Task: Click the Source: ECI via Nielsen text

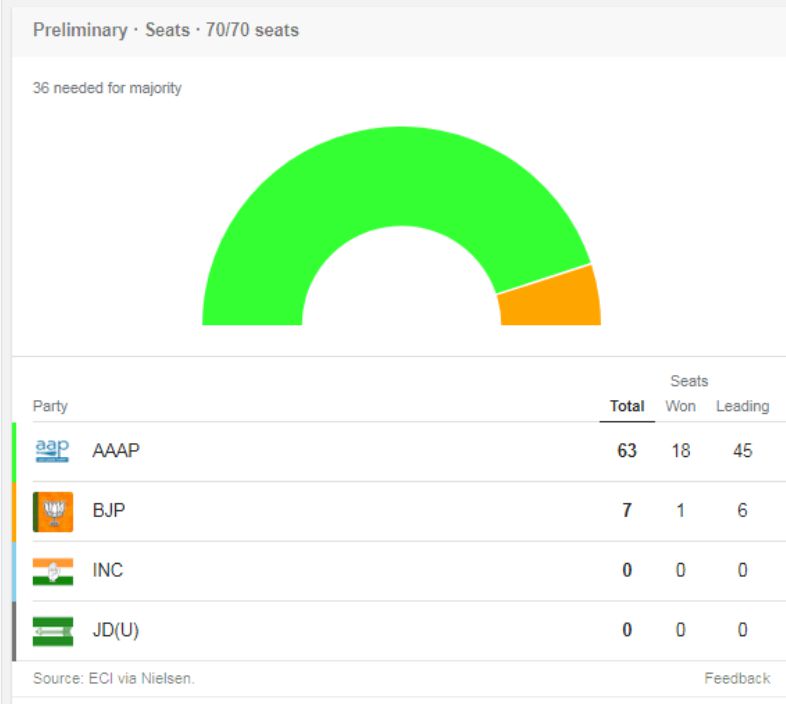Action: point(114,678)
